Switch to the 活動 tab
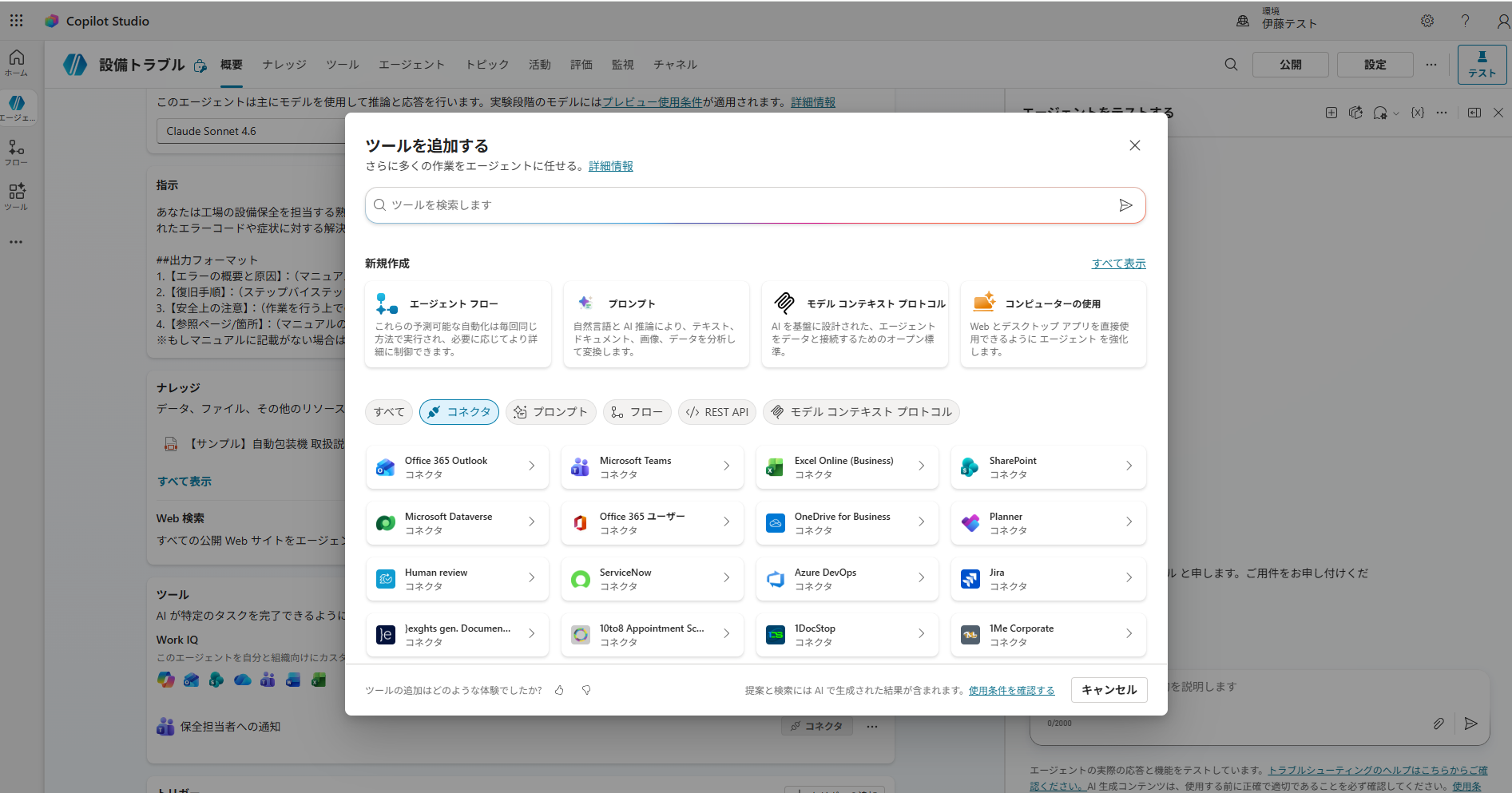The width and height of the screenshot is (1512, 793). click(540, 65)
